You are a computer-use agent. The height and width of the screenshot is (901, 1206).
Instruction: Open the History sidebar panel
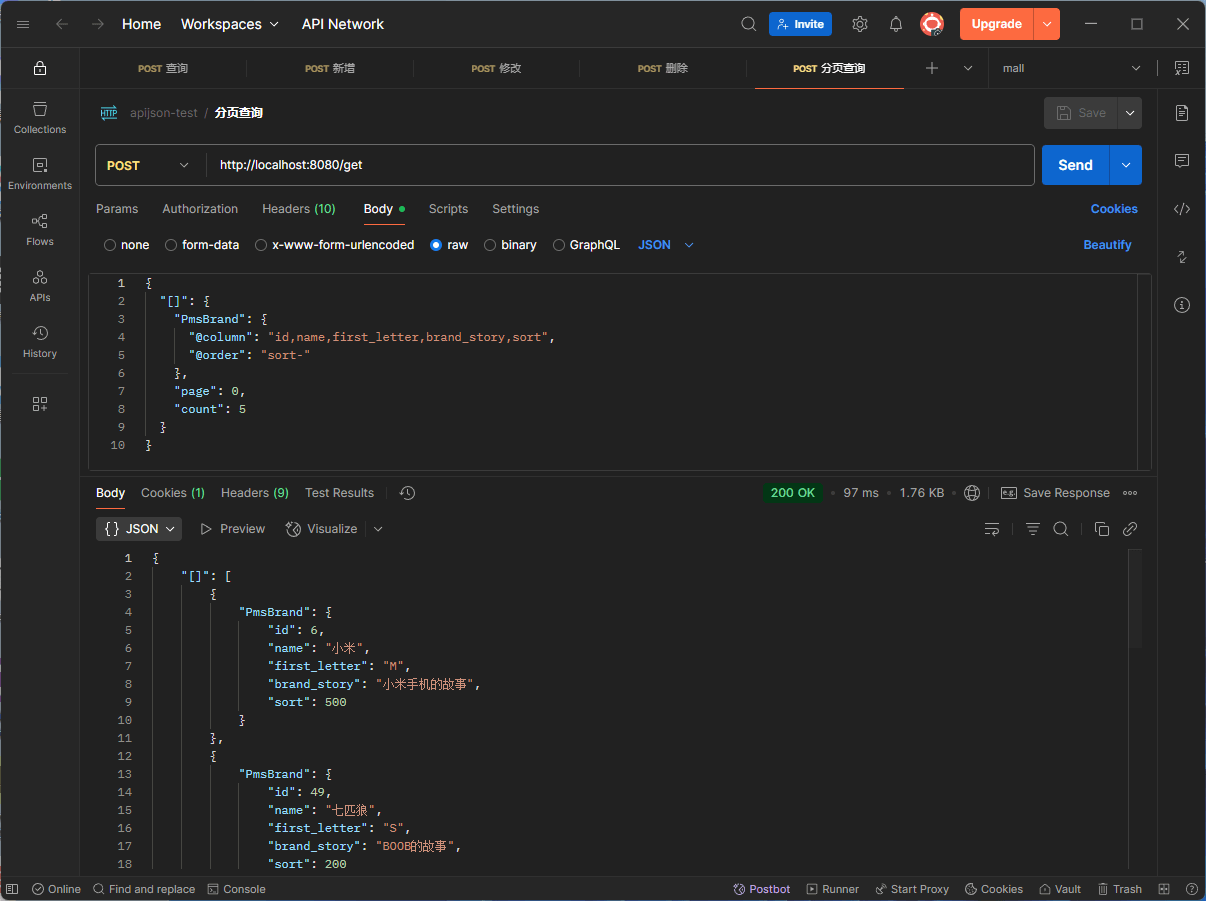tap(40, 341)
